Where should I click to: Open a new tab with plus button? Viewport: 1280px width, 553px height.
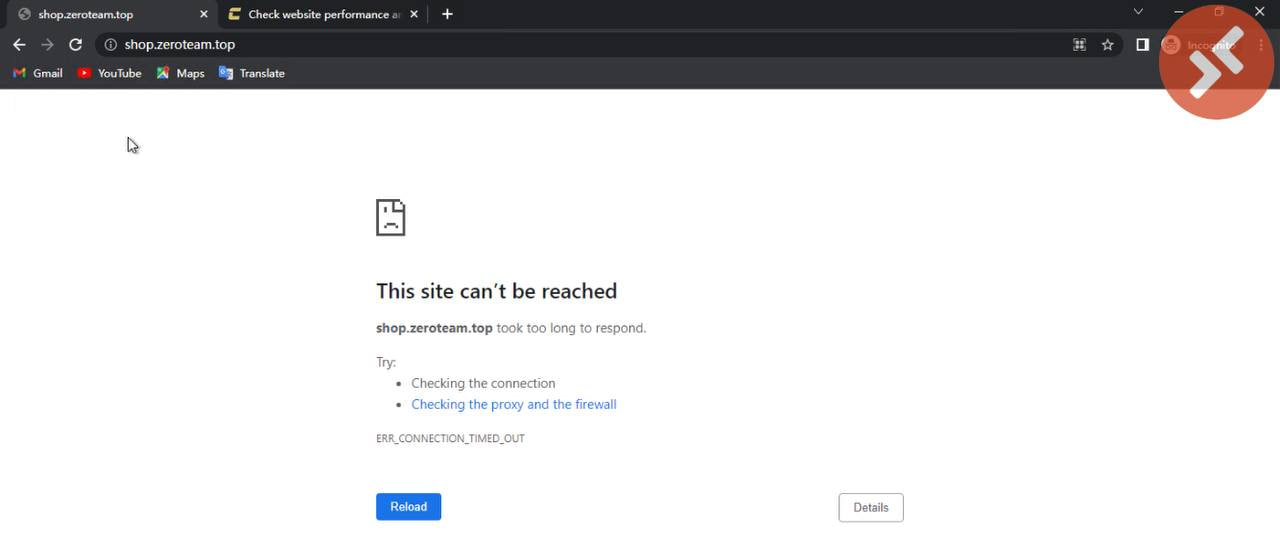(447, 14)
